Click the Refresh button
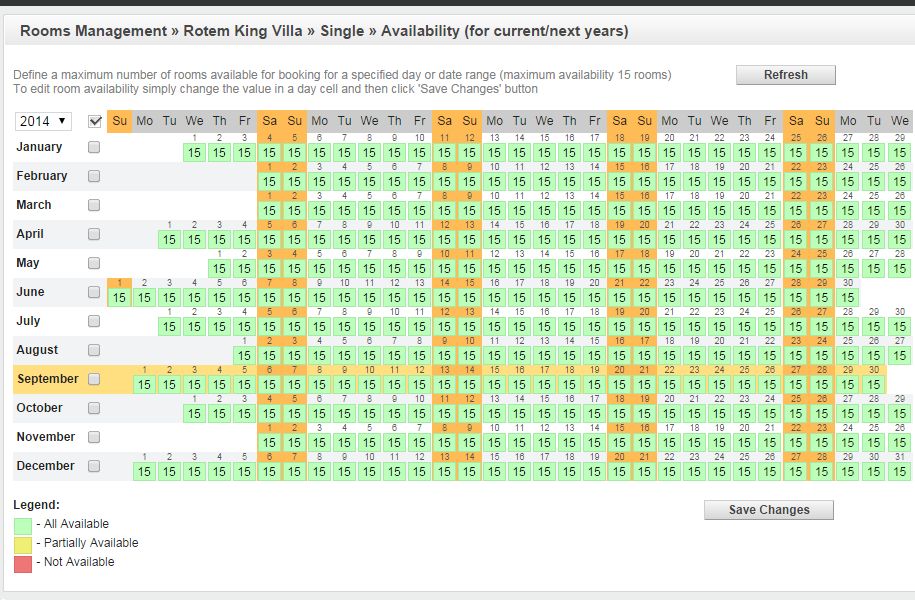The image size is (915, 600). point(785,75)
